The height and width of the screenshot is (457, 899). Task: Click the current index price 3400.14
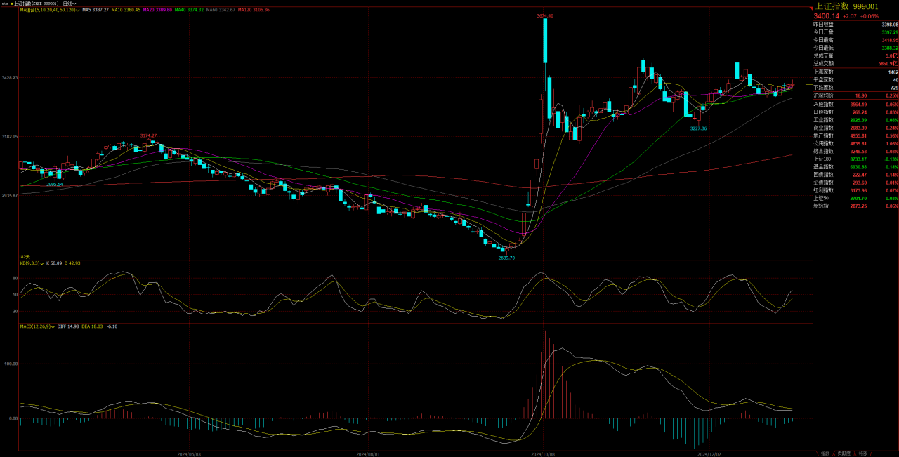[x=826, y=16]
